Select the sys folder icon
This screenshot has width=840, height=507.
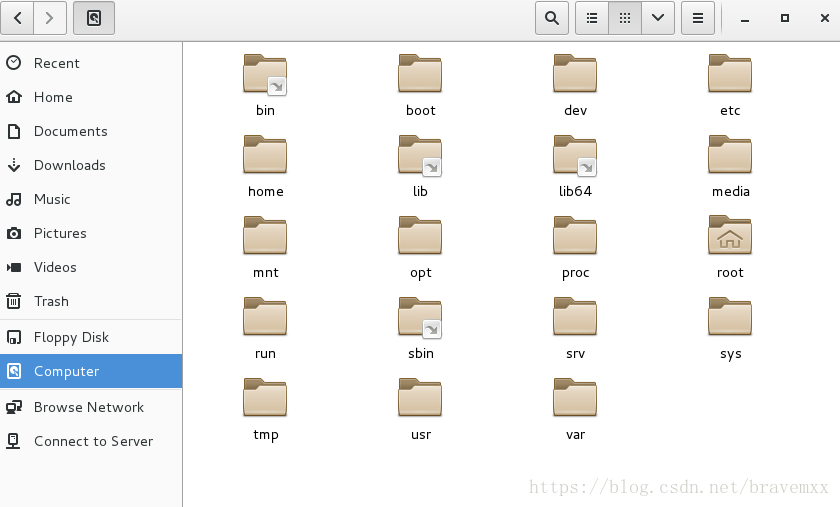[730, 316]
